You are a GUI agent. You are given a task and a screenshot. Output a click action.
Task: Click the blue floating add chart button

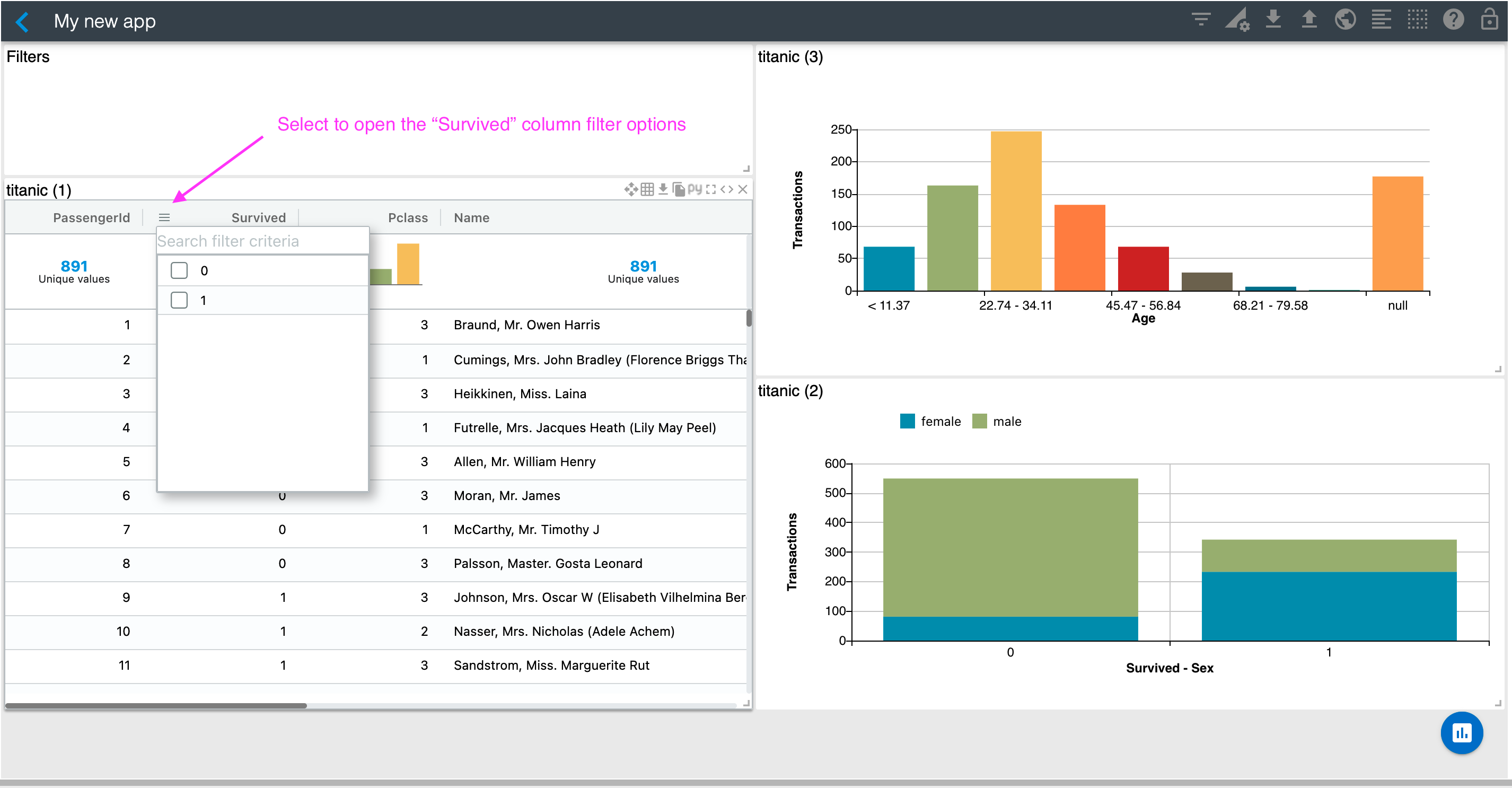point(1461,732)
